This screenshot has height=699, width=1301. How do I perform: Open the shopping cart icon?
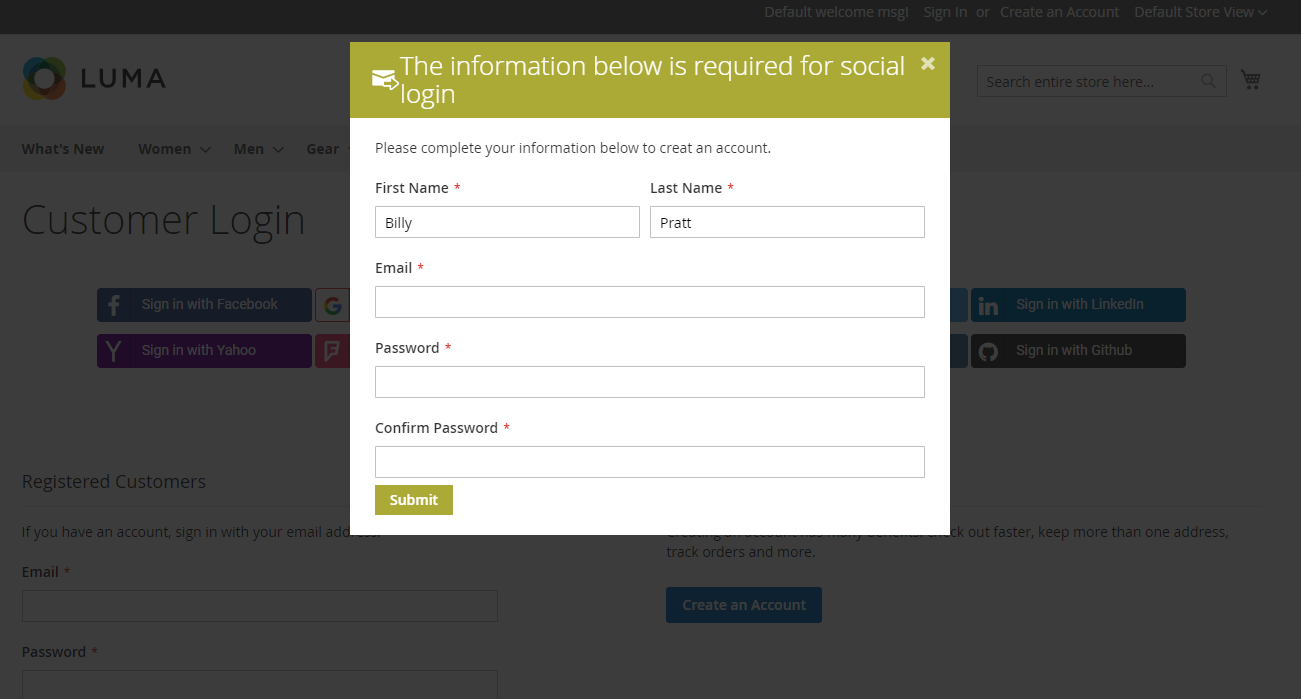click(x=1250, y=80)
